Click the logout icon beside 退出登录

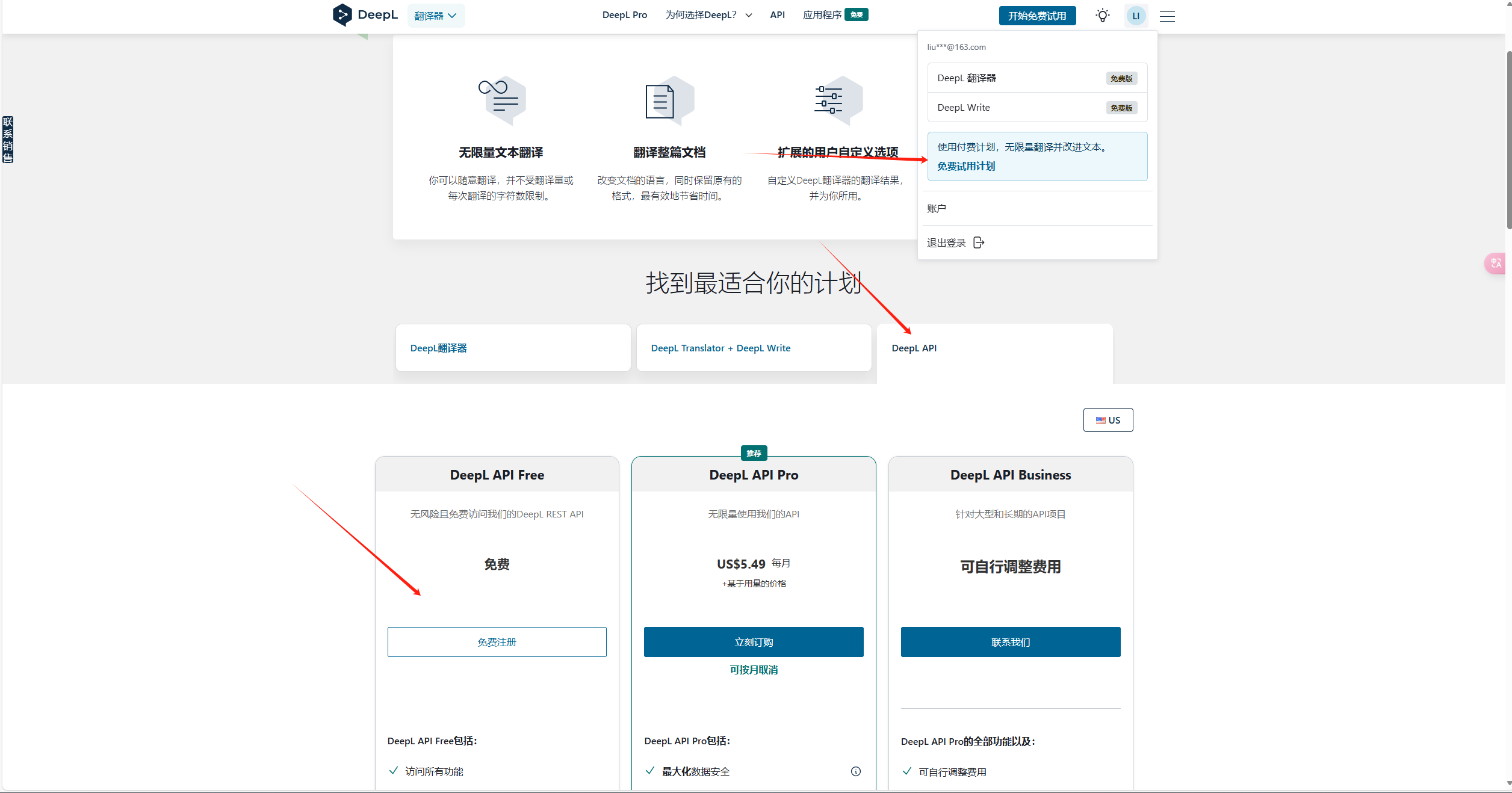979,242
